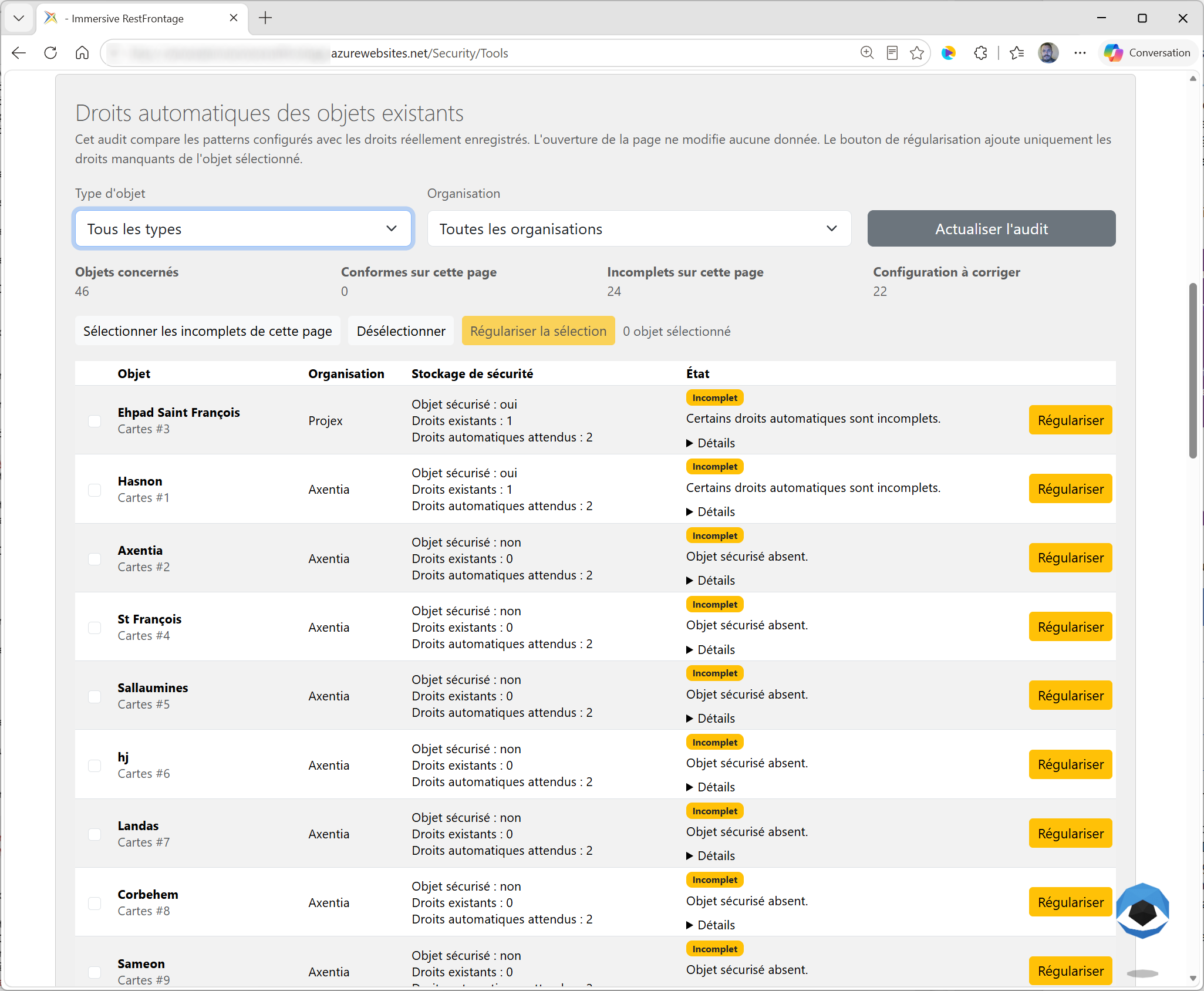The height and width of the screenshot is (991, 1204).
Task: Régulariser the Sallaumines object
Action: [1071, 696]
